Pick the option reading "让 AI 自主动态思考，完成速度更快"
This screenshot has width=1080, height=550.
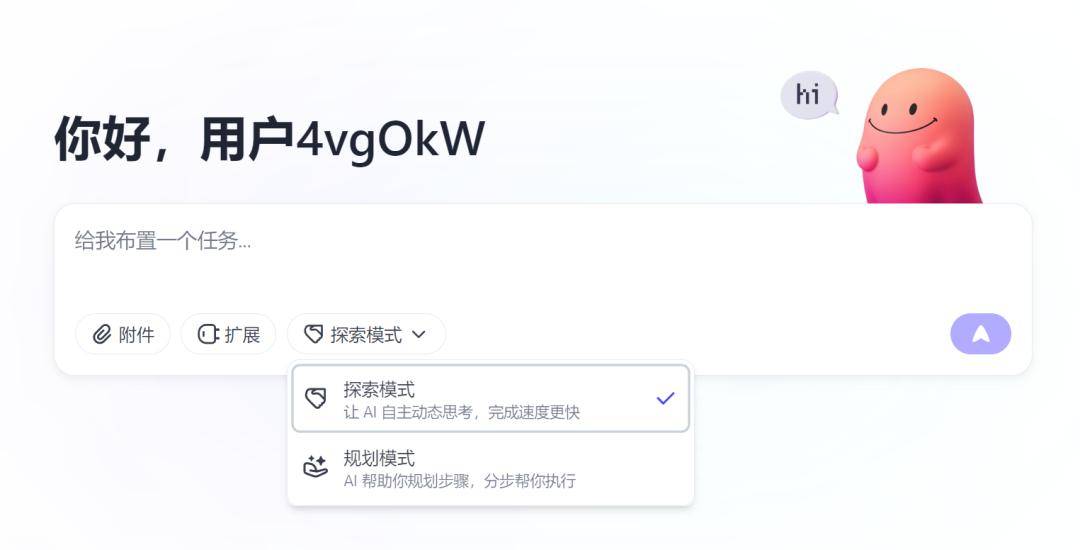pyautogui.click(x=461, y=412)
